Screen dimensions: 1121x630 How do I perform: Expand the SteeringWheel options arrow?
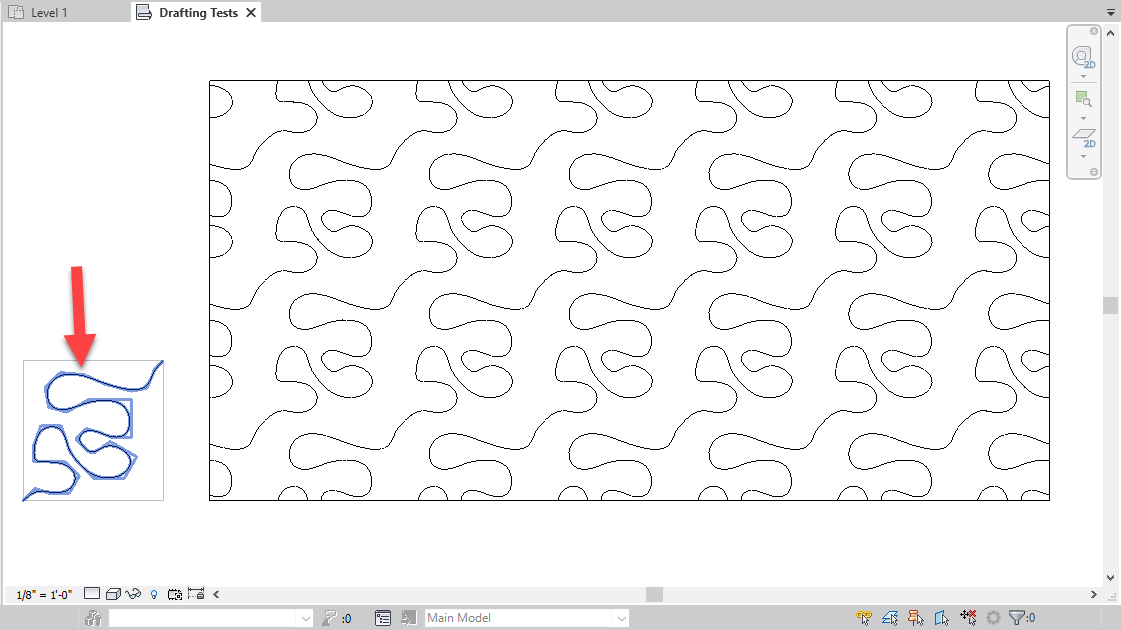coord(1084,78)
